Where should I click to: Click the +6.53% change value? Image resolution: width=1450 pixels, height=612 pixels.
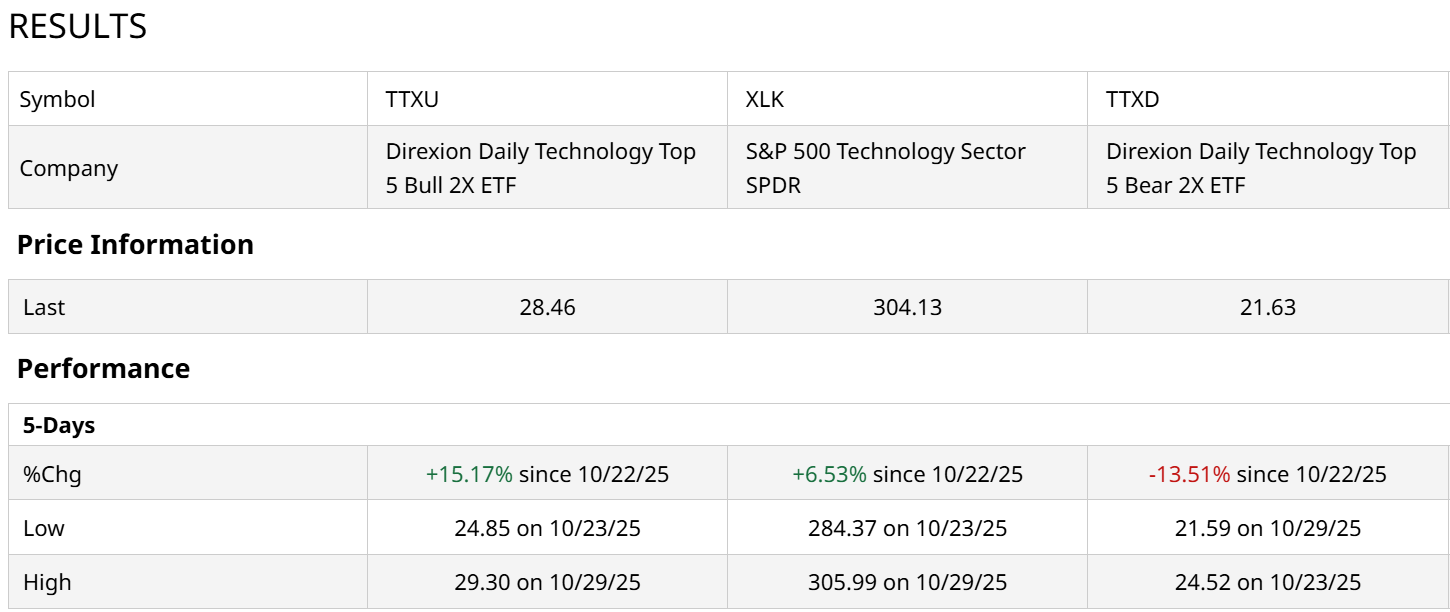tap(829, 474)
